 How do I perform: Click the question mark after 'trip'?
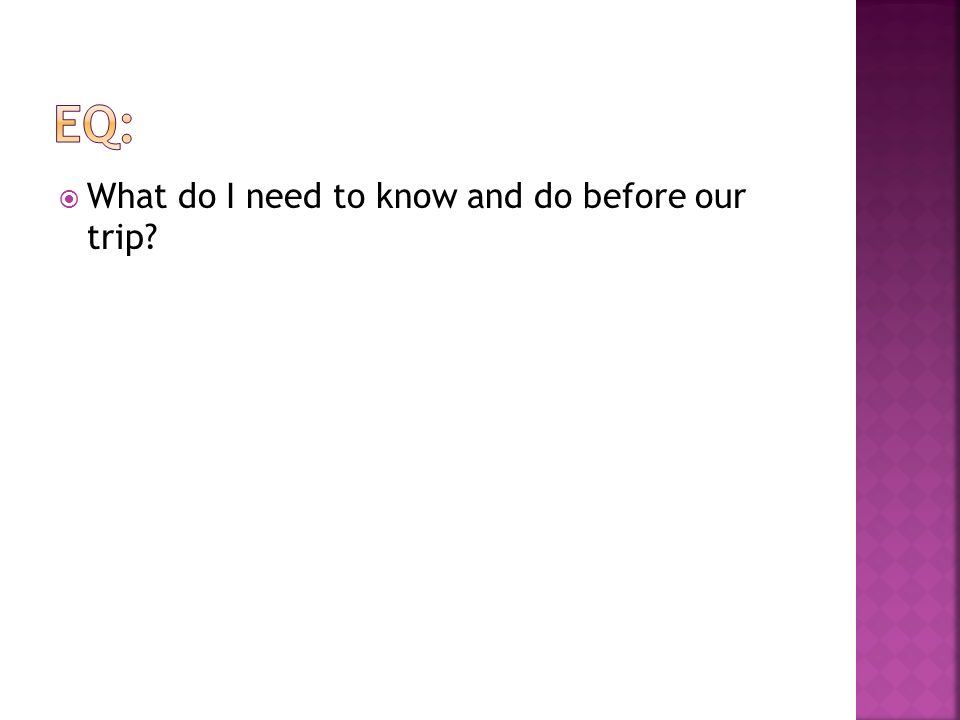(151, 236)
